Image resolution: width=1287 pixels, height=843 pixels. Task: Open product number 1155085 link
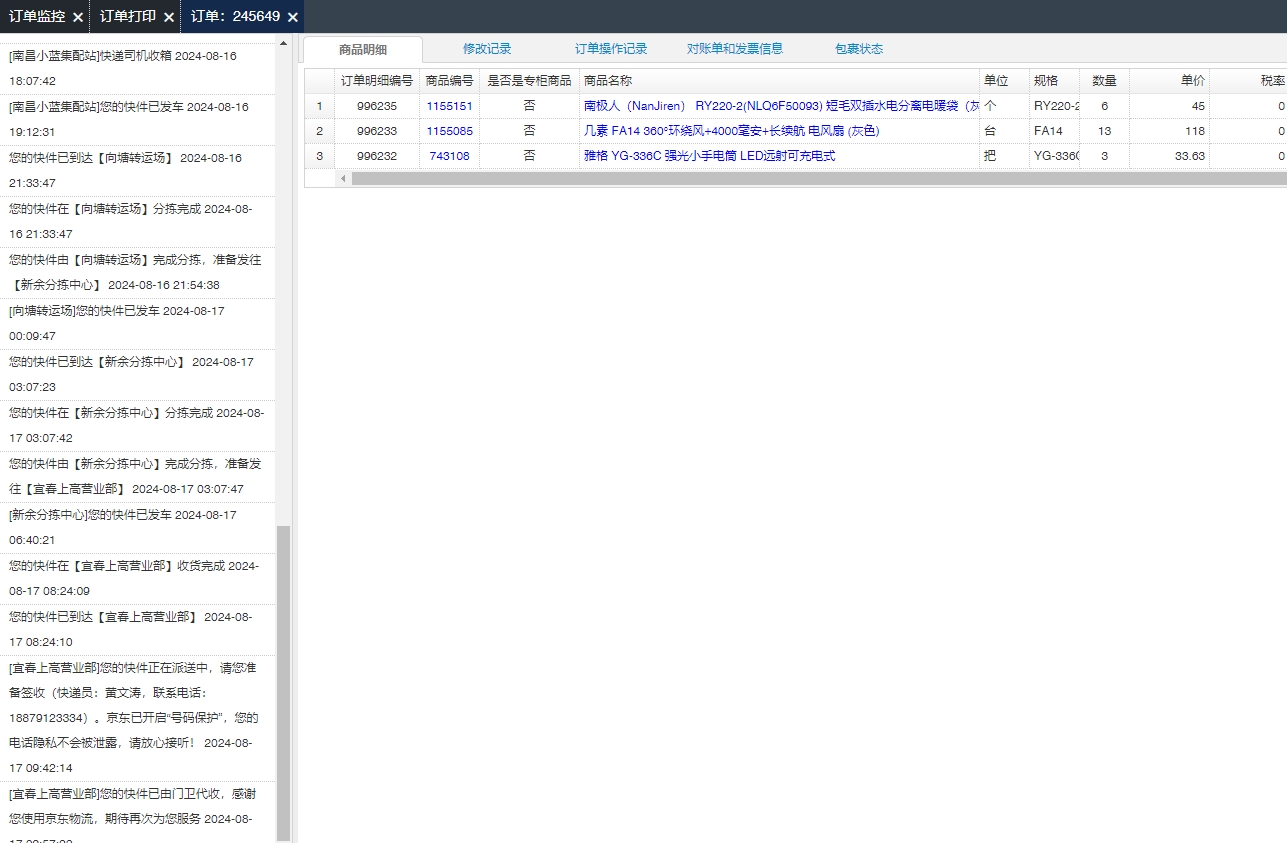tap(449, 130)
